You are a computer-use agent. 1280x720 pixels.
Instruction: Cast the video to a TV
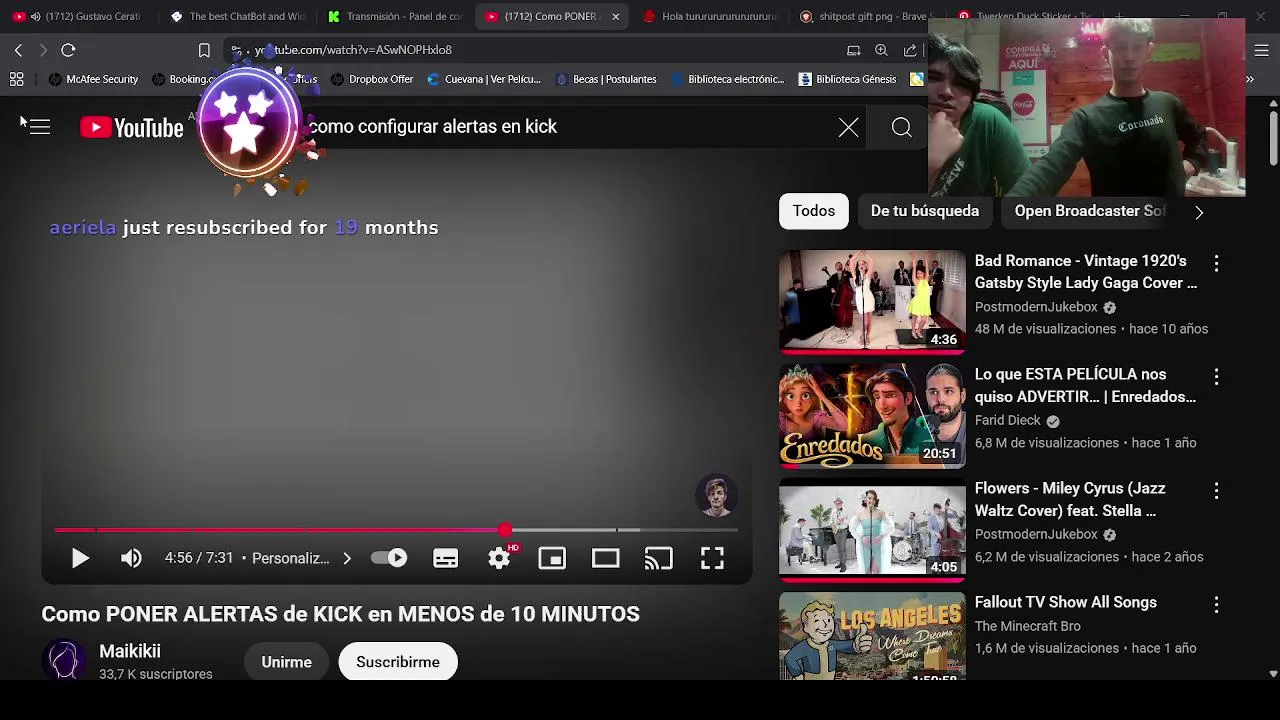click(x=658, y=558)
